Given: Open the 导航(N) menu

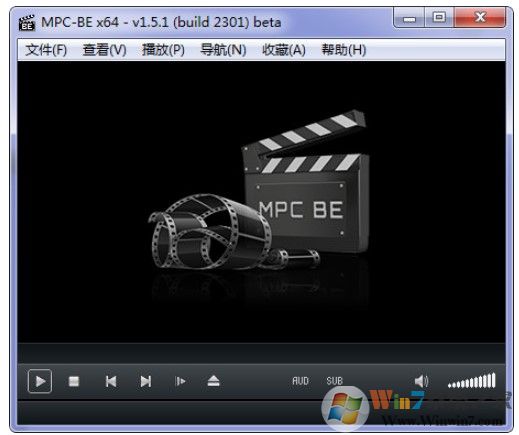Looking at the screenshot, I should (223, 50).
